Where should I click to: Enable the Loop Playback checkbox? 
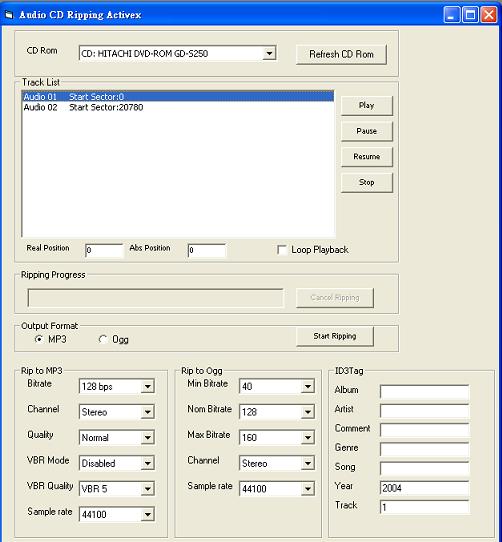coord(282,250)
